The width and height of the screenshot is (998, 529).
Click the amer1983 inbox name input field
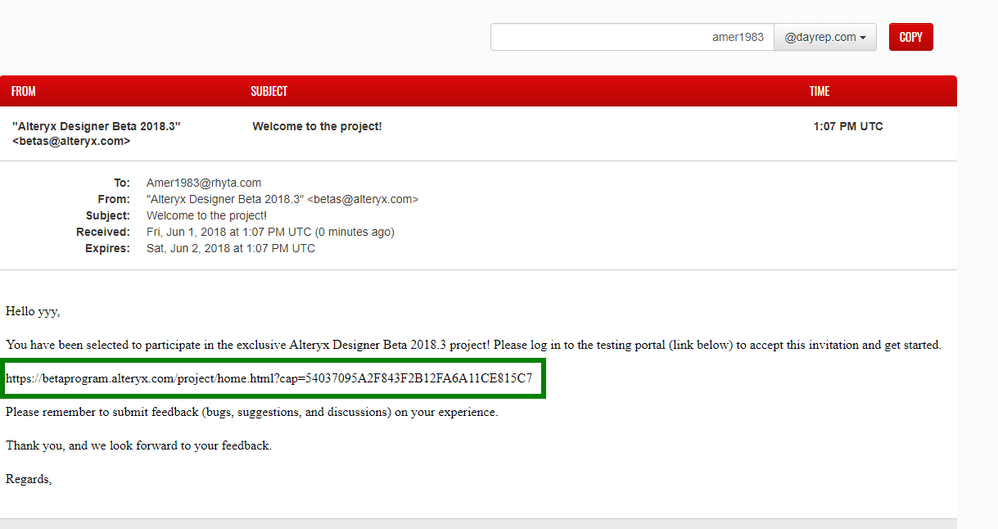pyautogui.click(x=632, y=37)
